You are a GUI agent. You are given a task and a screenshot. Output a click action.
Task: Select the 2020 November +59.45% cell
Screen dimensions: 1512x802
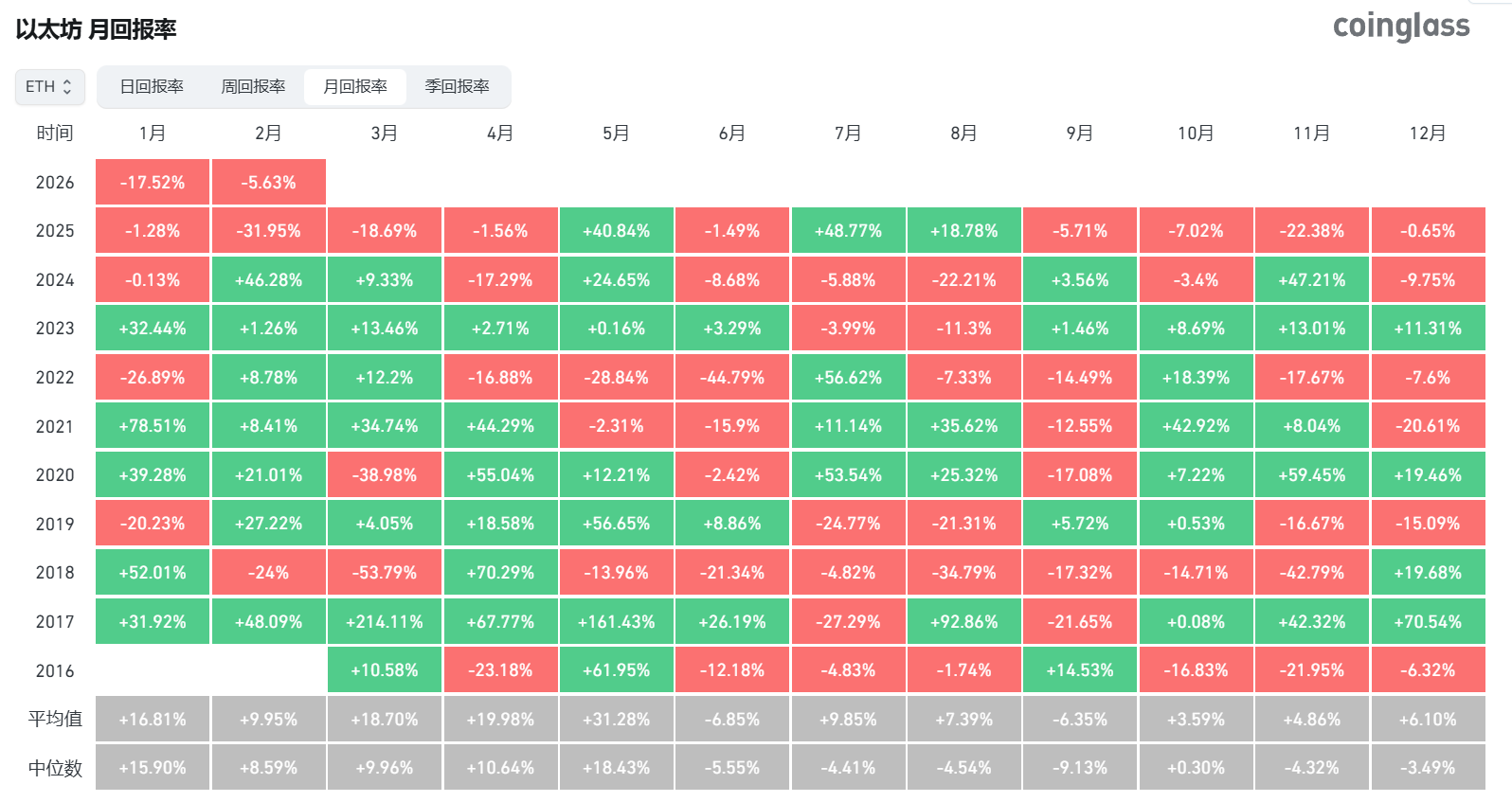tap(1312, 475)
